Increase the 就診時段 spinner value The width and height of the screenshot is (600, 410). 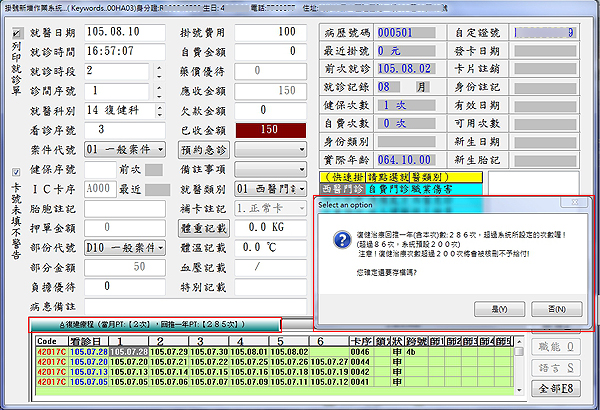158,67
